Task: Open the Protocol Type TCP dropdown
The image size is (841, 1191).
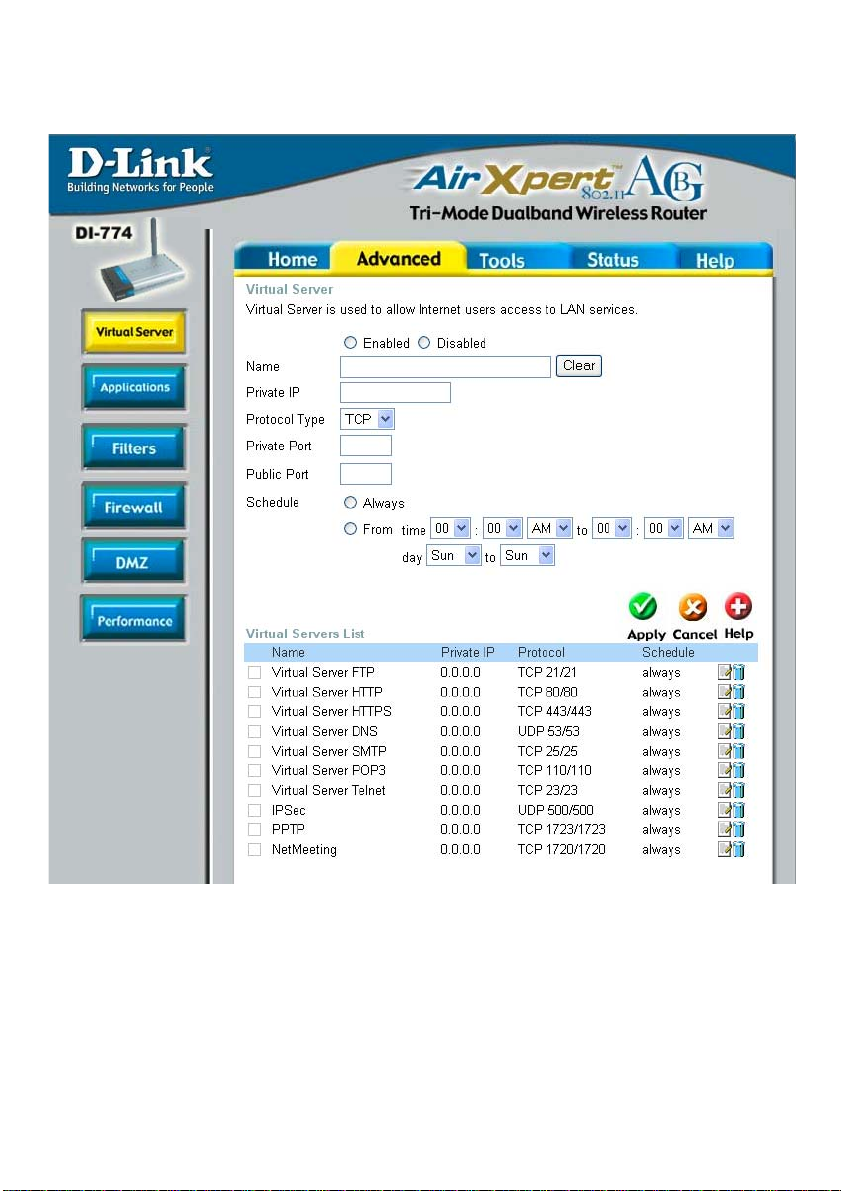Action: point(368,419)
